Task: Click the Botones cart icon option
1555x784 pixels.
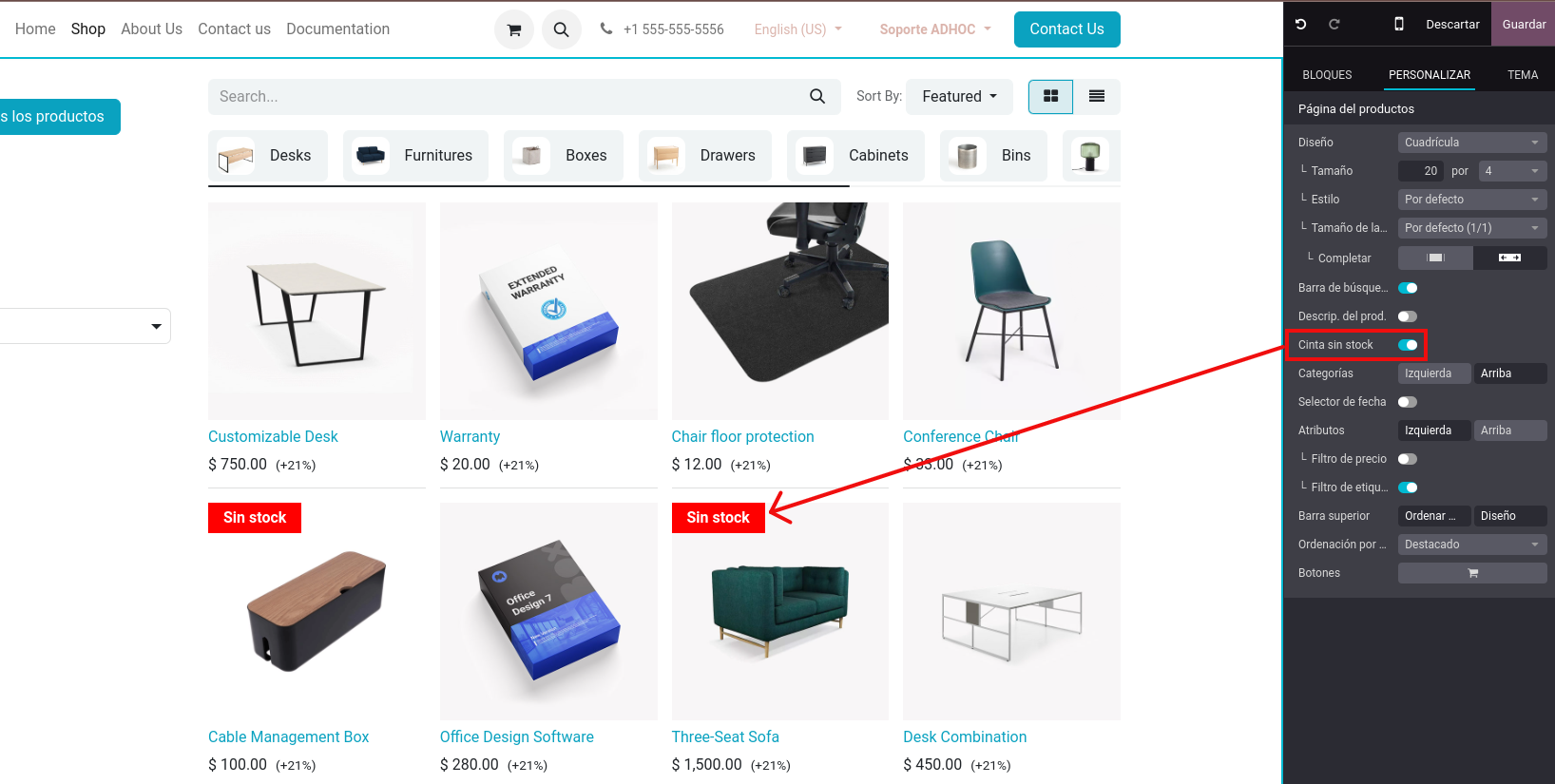Action: [1472, 573]
